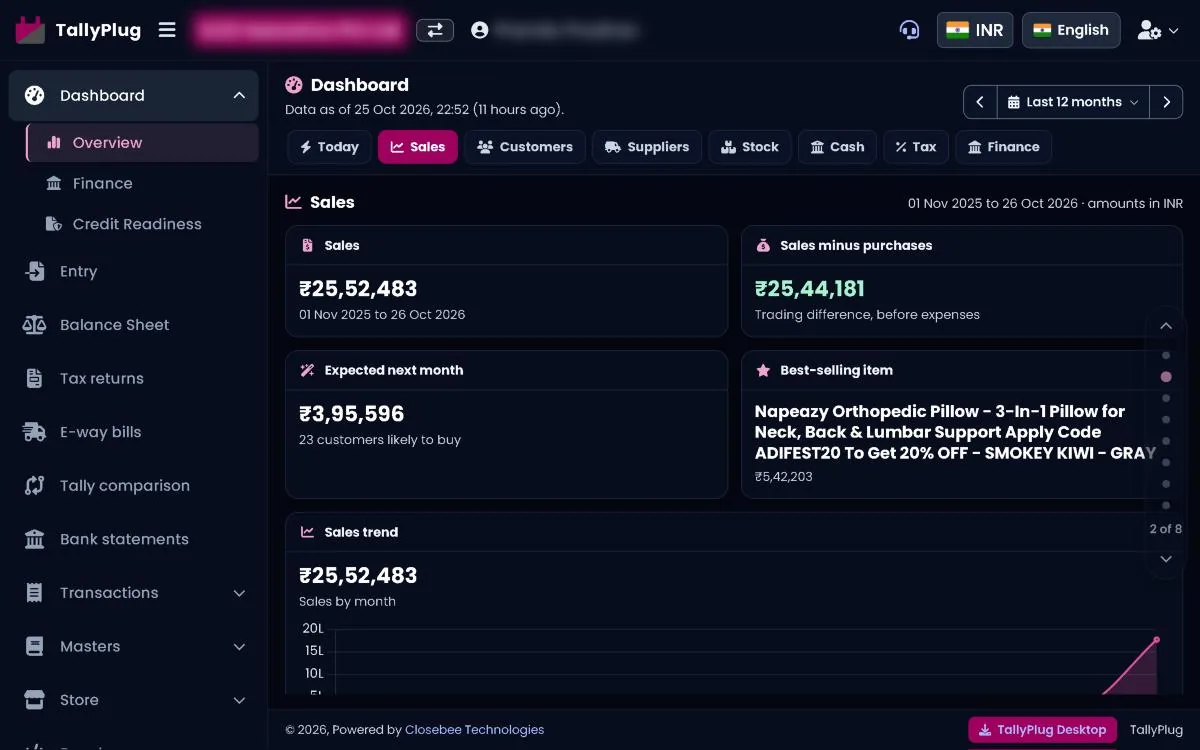The height and width of the screenshot is (750, 1200).
Task: Open Tax returns from sidebar
Action: pos(133,379)
